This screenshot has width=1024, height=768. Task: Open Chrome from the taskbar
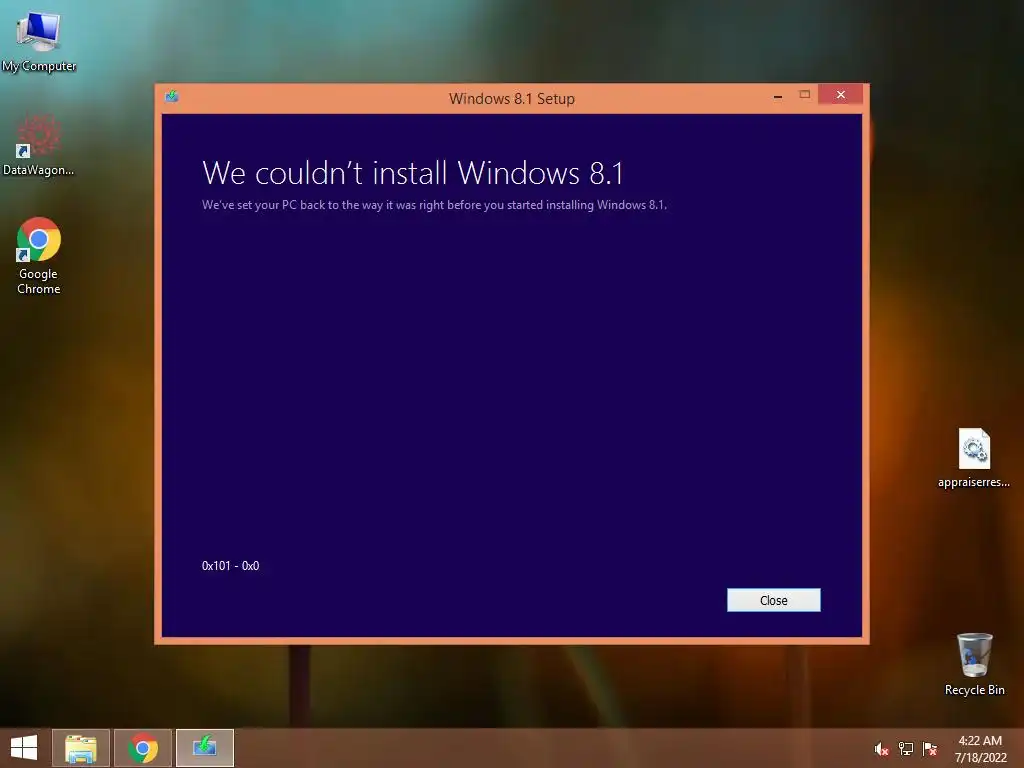[143, 748]
